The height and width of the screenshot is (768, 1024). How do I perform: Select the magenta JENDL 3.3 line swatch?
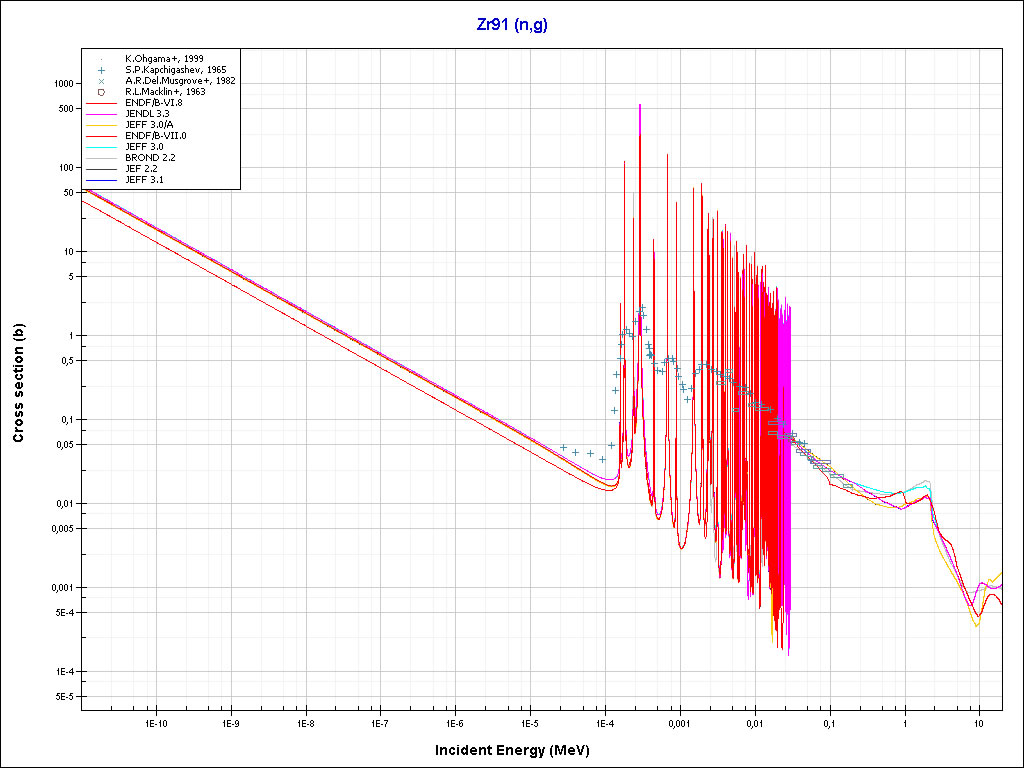coord(102,114)
